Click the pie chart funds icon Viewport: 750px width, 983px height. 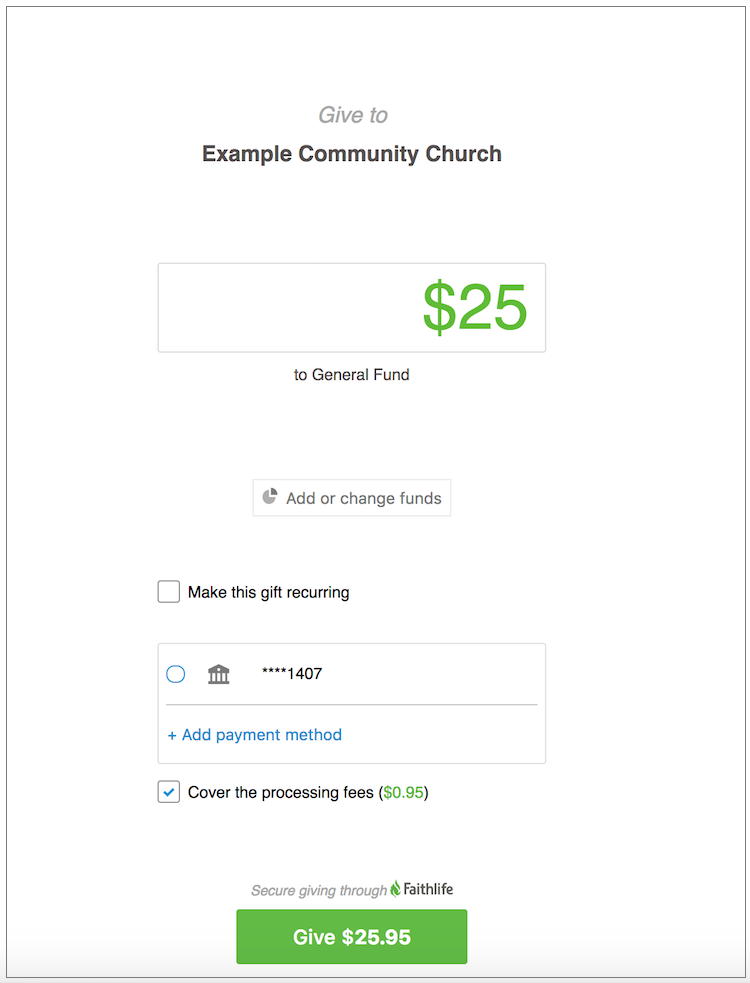tap(270, 496)
